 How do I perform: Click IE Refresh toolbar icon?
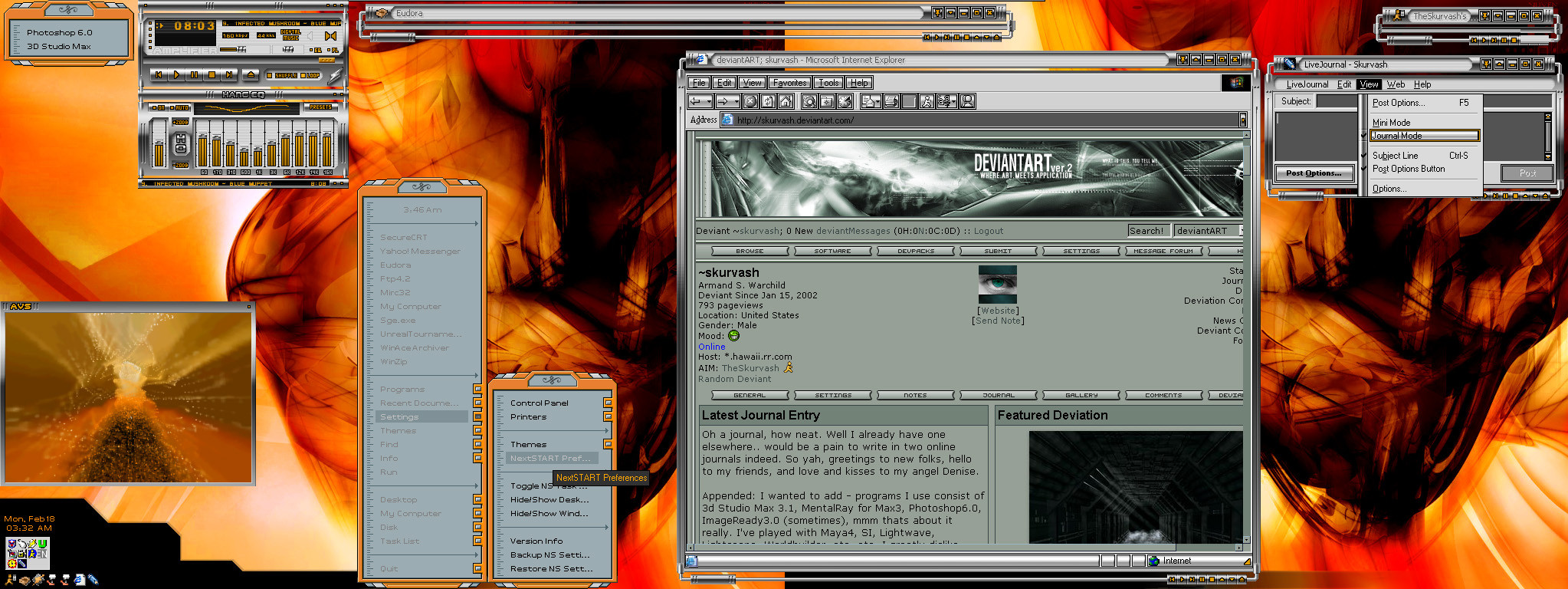[x=768, y=101]
